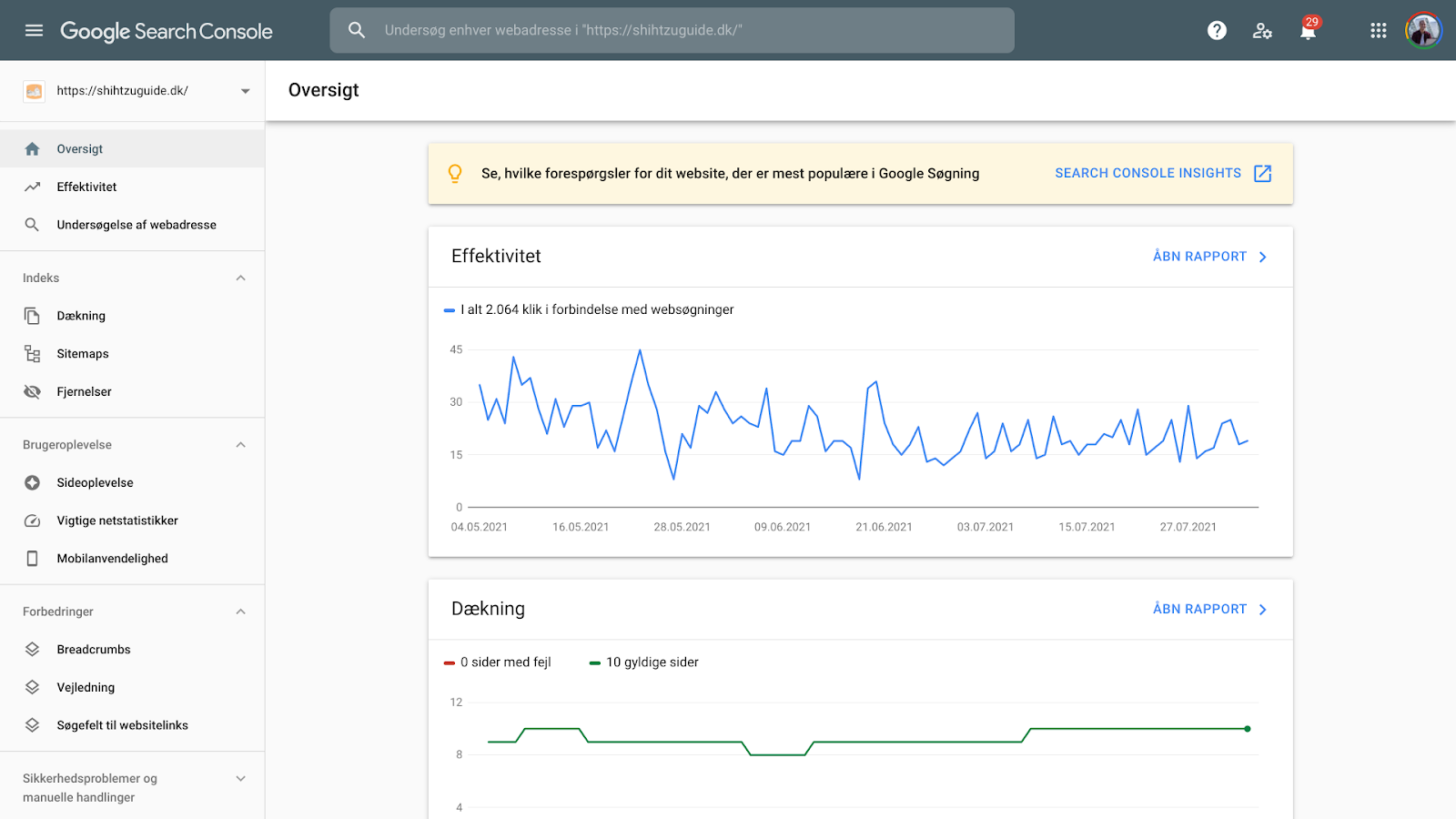Screen dimensions: 1456x819
Task: Open Sideoplevelse in the sidebar
Action: (132, 483)
